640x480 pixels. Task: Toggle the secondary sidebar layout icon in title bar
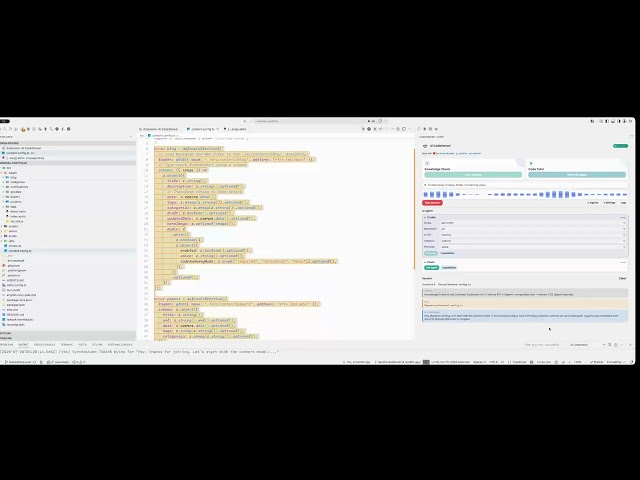(618, 121)
